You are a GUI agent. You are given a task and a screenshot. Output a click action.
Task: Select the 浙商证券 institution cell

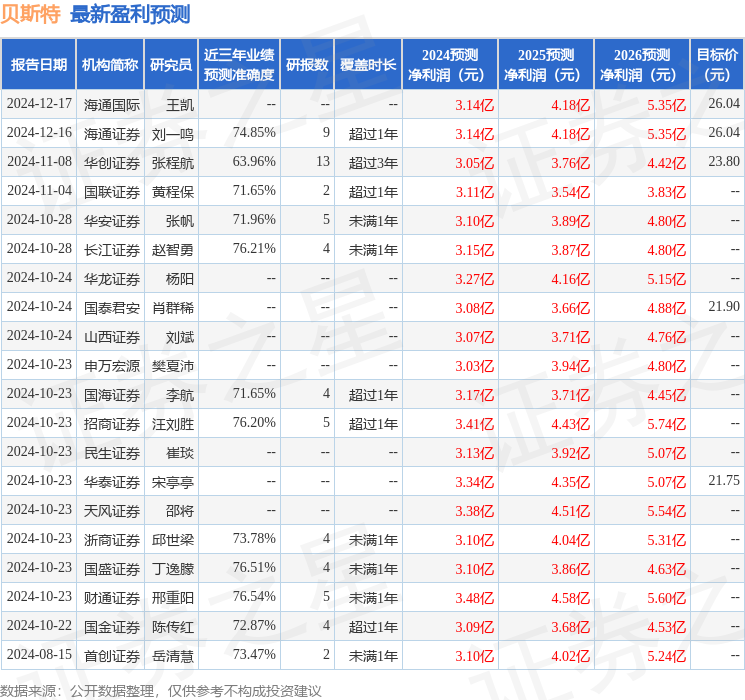112,540
